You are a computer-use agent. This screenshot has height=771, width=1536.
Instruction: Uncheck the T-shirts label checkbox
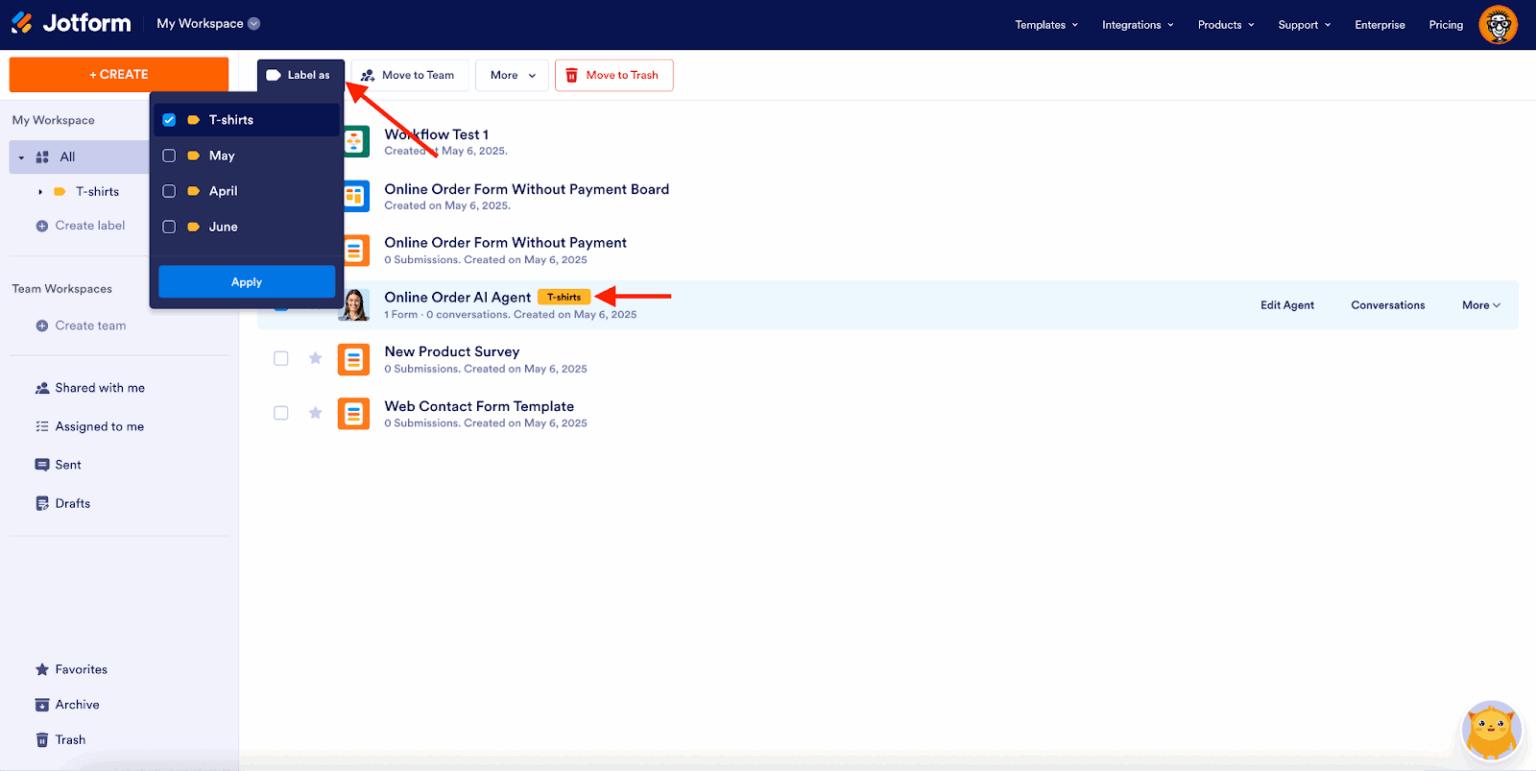pyautogui.click(x=168, y=119)
